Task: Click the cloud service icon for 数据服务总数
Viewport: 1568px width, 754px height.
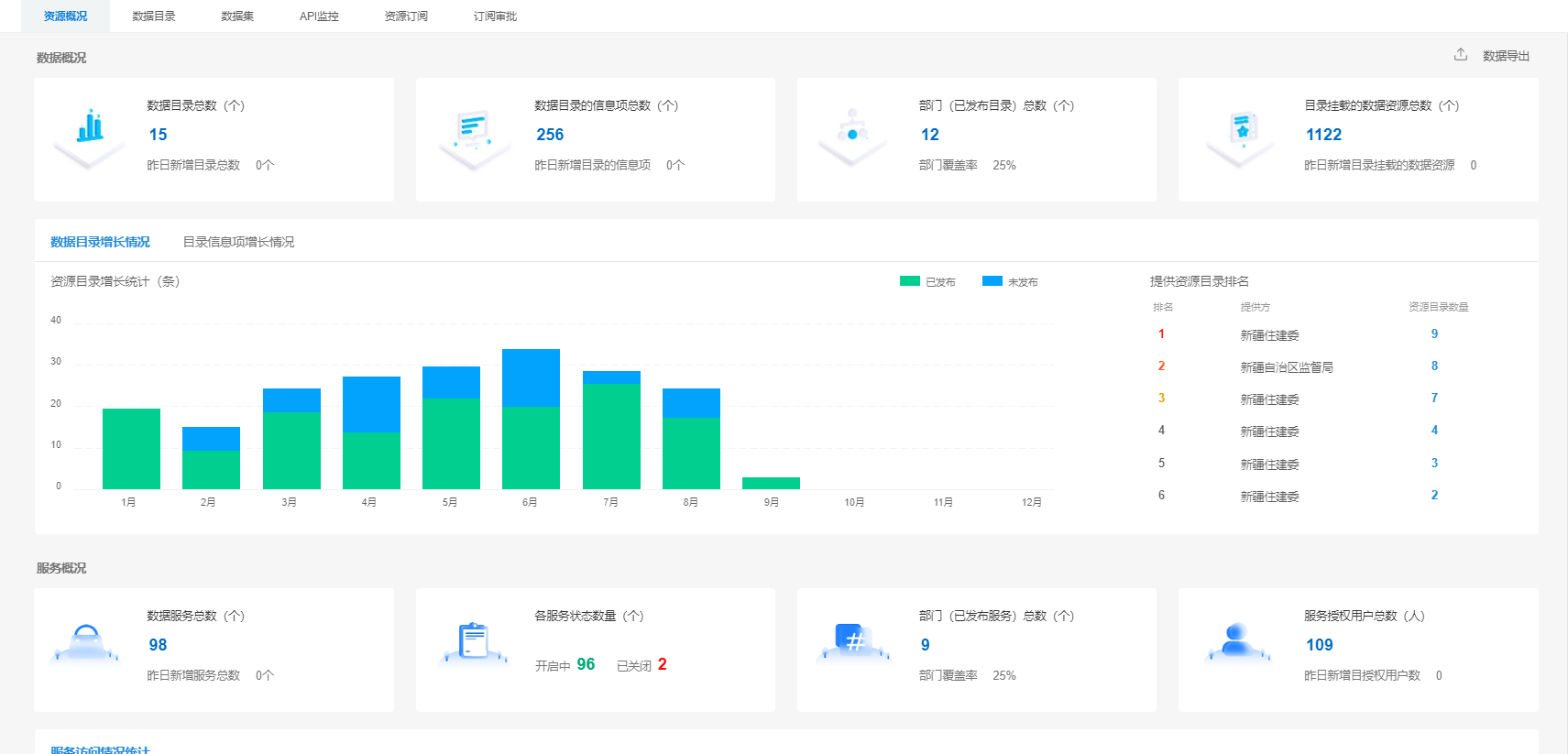Action: click(x=86, y=641)
